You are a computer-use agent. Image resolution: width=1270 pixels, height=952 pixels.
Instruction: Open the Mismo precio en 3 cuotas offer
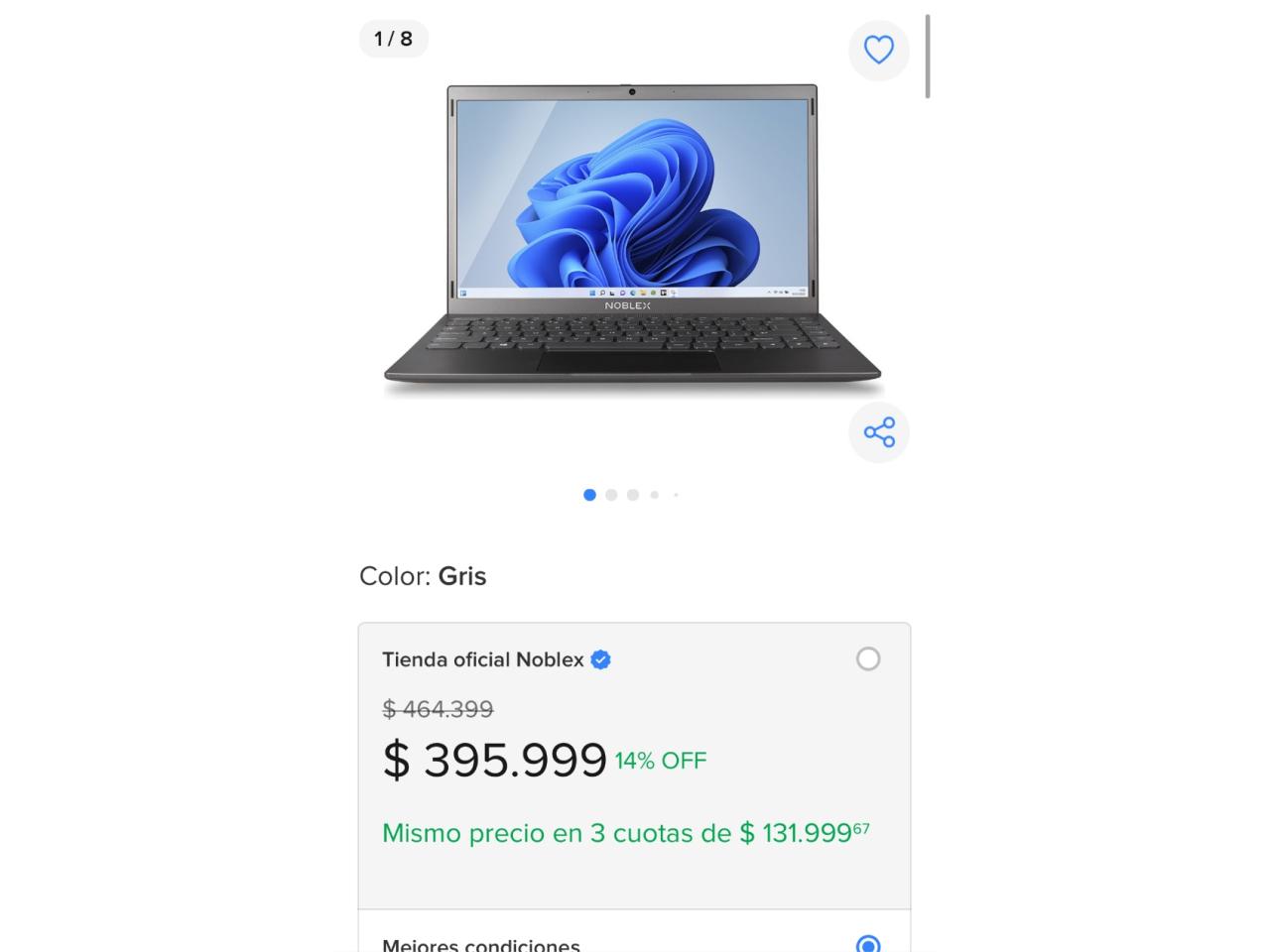pyautogui.click(x=626, y=832)
